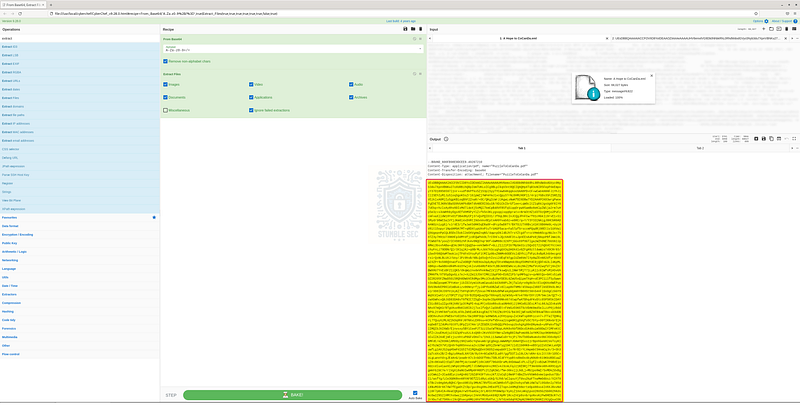Image resolution: width=800 pixels, height=409 pixels.
Task: Expand the Flow control category
Action: (x=80, y=354)
